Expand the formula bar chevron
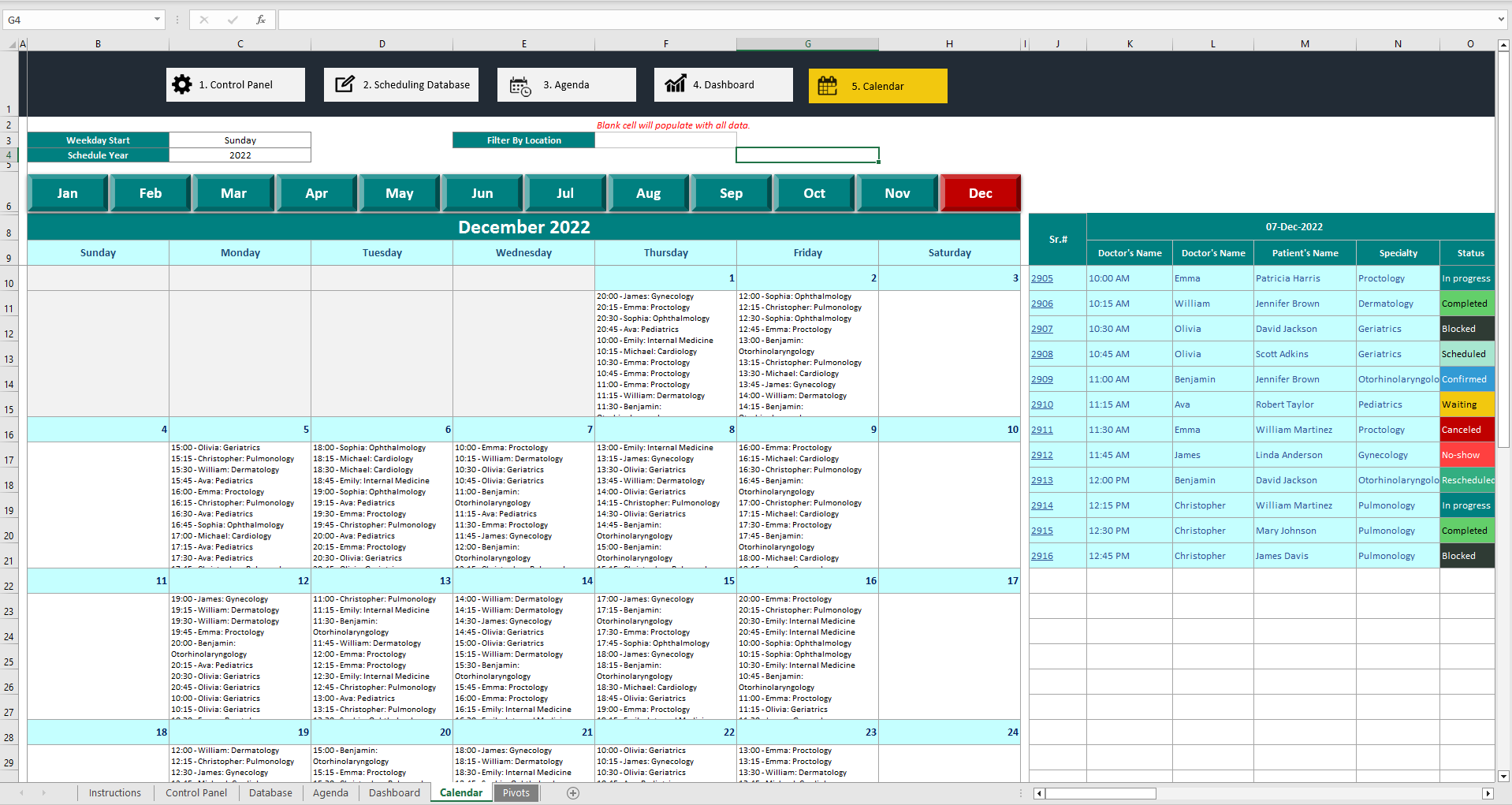The width and height of the screenshot is (1512, 805). (1501, 20)
